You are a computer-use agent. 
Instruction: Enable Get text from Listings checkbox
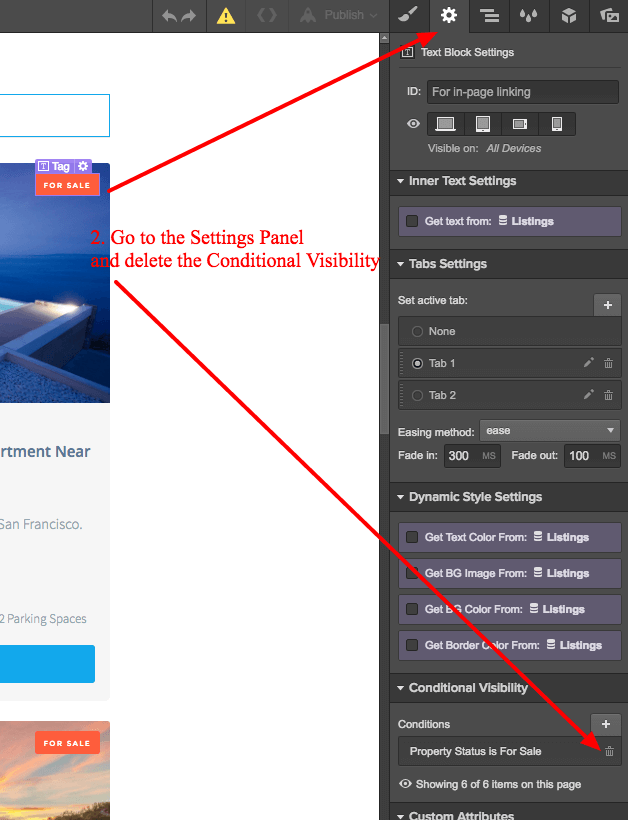pyautogui.click(x=412, y=221)
